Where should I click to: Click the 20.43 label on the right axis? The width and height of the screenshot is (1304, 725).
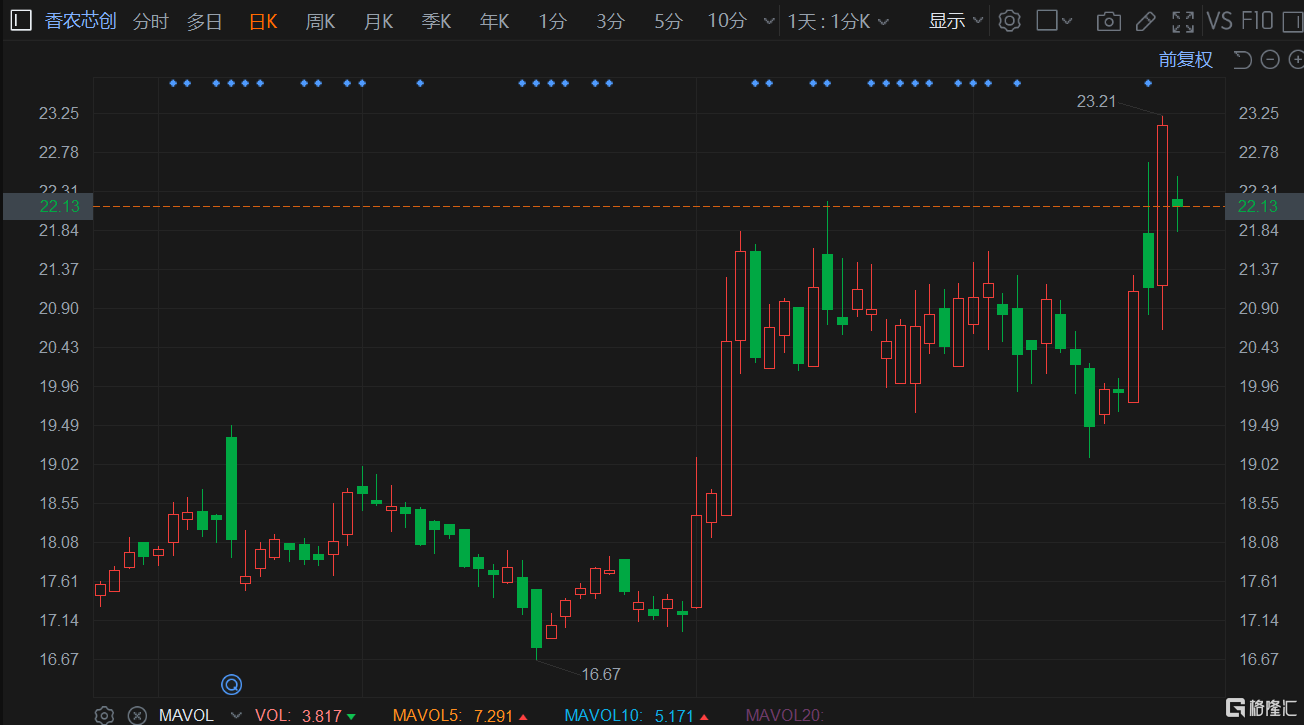(1258, 348)
